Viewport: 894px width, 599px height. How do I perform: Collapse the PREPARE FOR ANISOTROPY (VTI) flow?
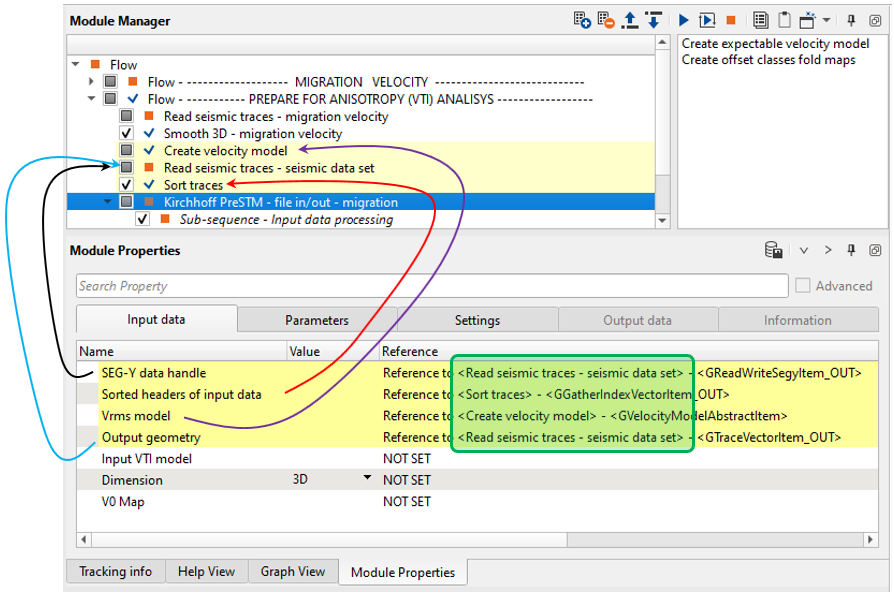coord(93,99)
